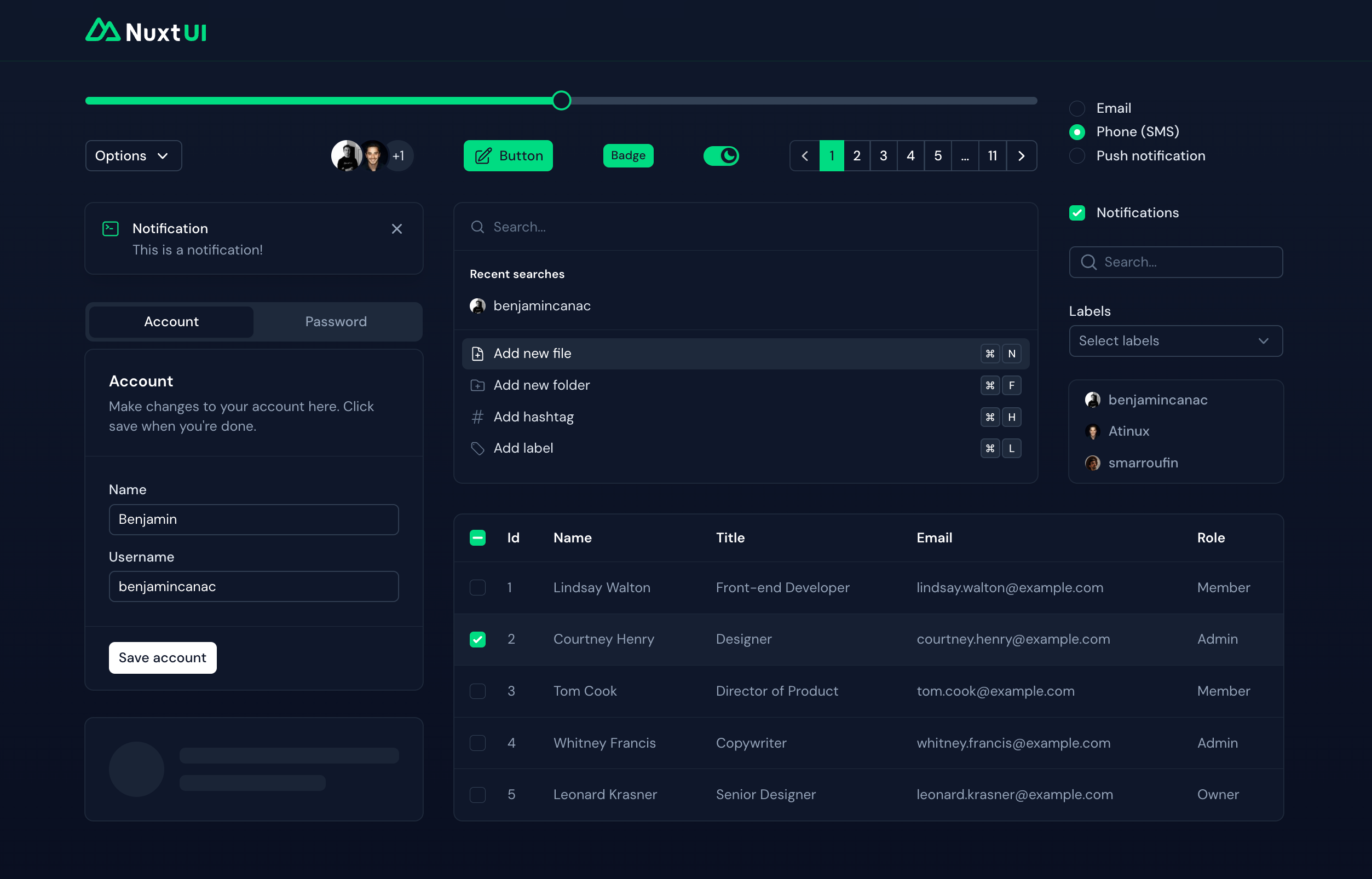The height and width of the screenshot is (879, 1372).
Task: Uncheck the Notifications checkbox
Action: pyautogui.click(x=1077, y=213)
